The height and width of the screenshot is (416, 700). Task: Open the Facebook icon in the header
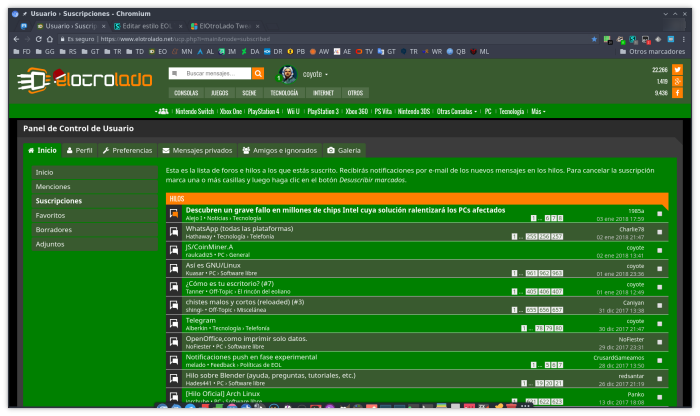point(677,93)
